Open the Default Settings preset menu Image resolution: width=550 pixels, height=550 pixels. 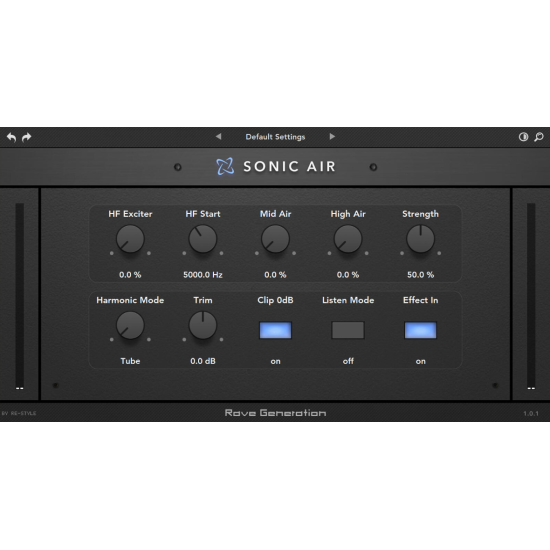pyautogui.click(x=275, y=137)
